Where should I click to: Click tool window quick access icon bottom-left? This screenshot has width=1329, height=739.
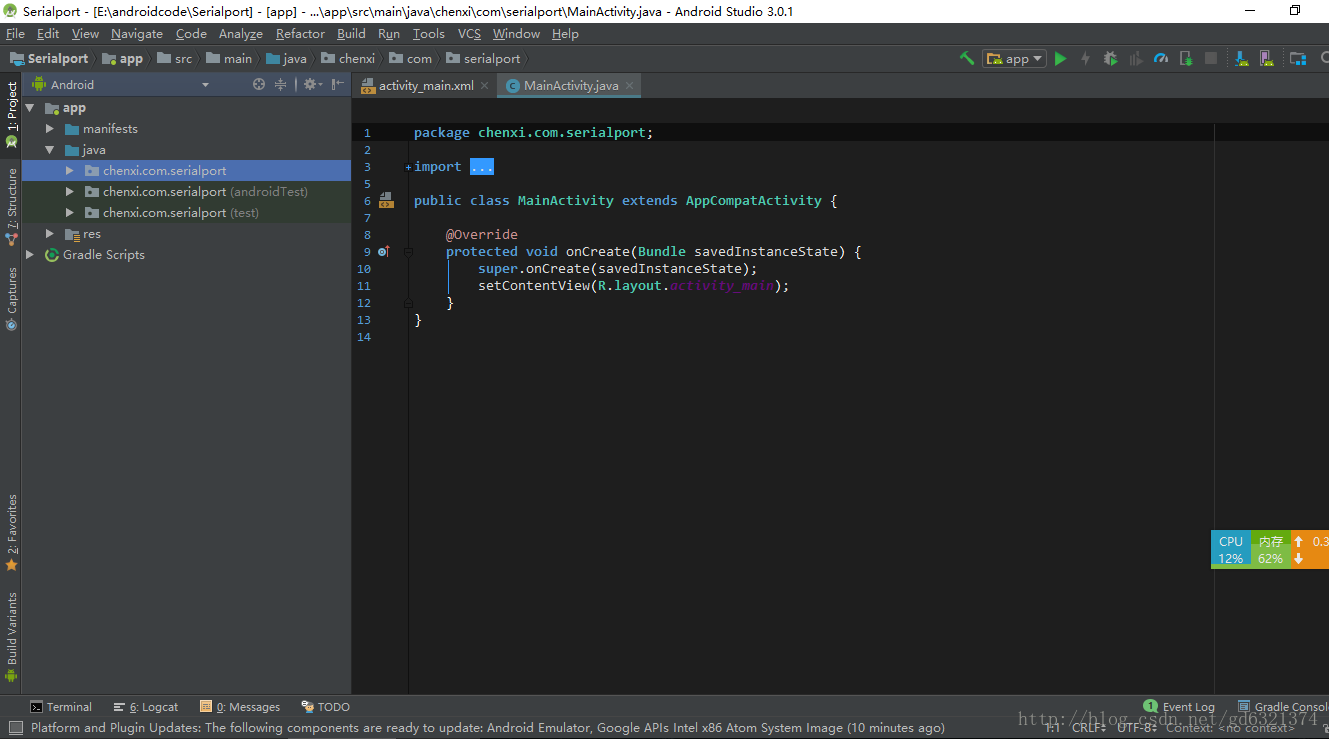[x=15, y=728]
